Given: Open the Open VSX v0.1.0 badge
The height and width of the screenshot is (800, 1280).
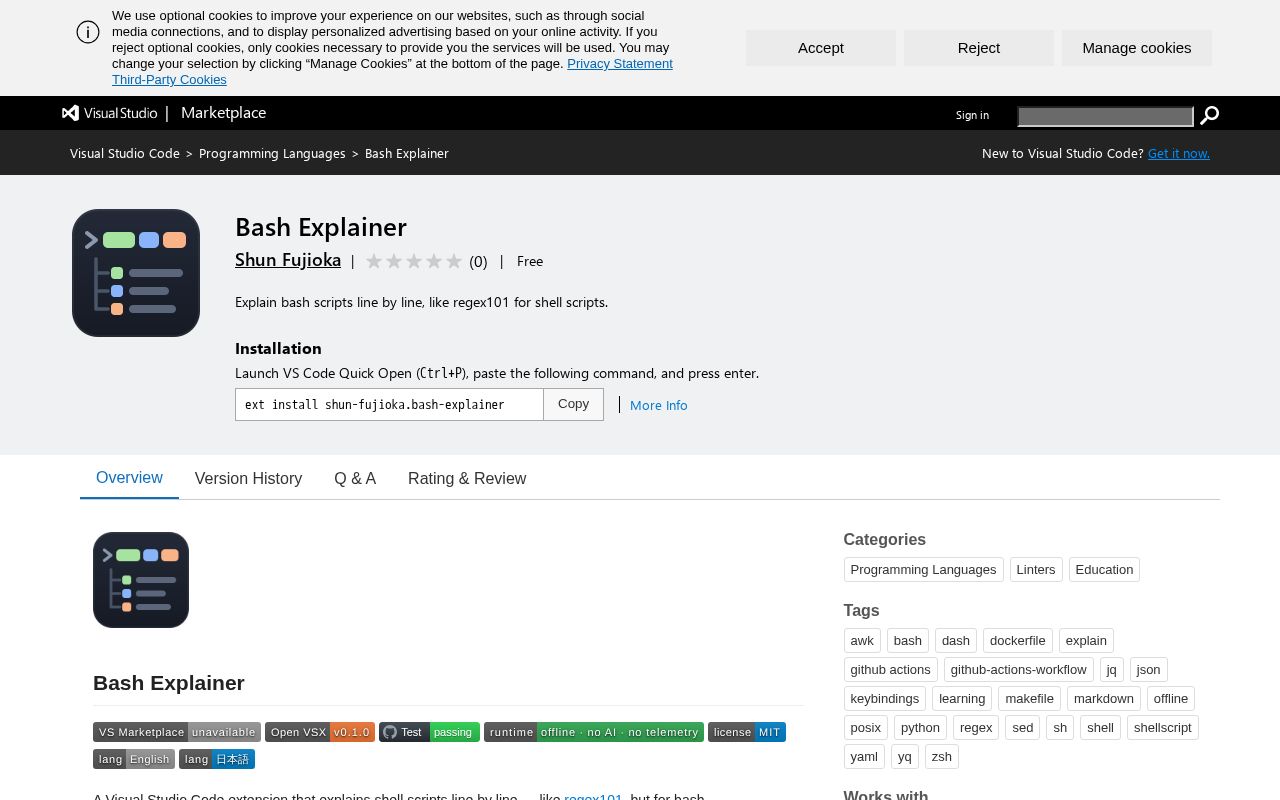Looking at the screenshot, I should tap(320, 732).
